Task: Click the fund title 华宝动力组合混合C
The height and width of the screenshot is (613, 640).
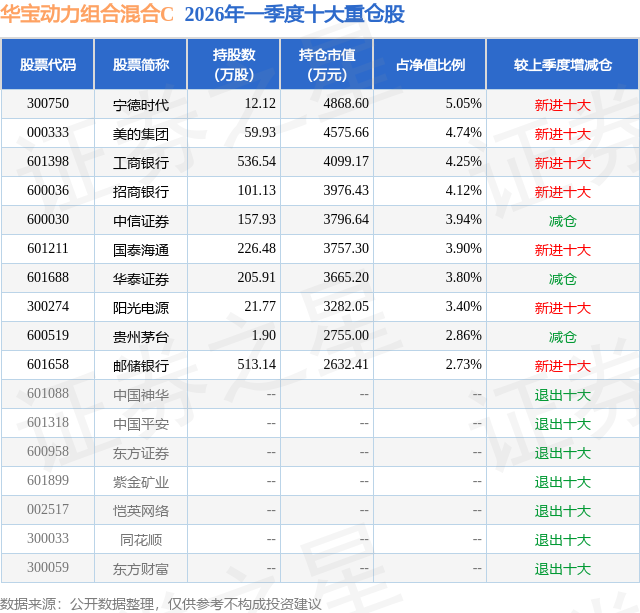Action: (87, 14)
